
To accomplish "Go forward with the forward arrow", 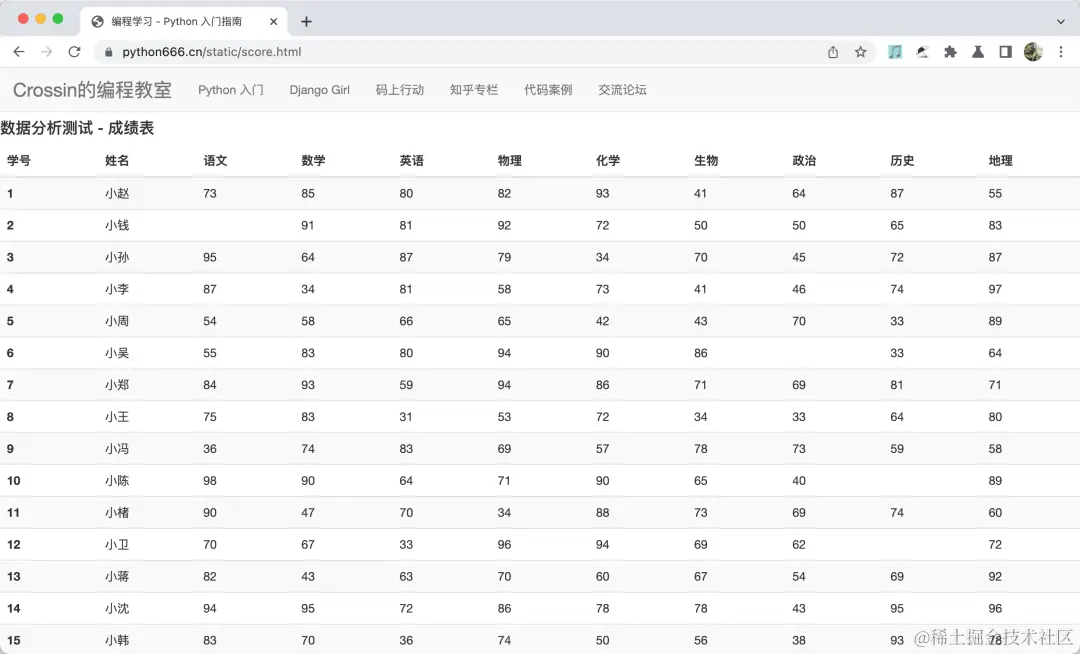I will [46, 52].
